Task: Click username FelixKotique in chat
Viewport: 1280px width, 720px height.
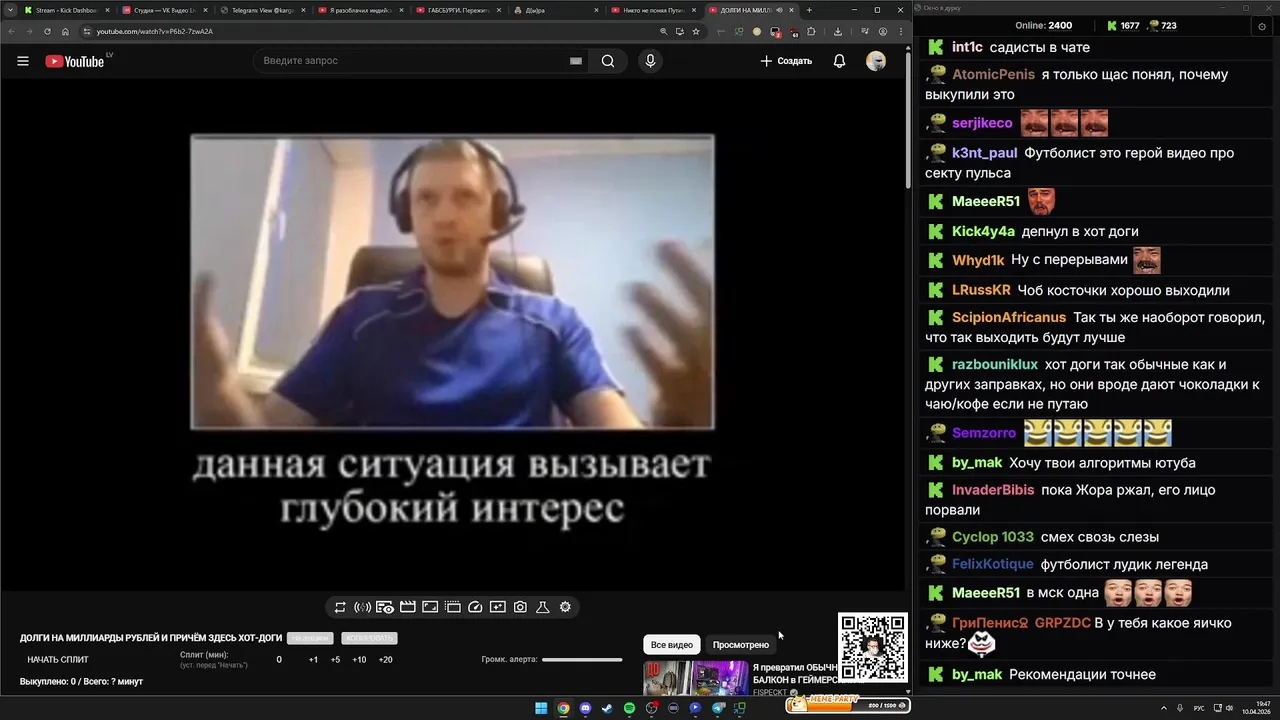Action: [x=993, y=565]
